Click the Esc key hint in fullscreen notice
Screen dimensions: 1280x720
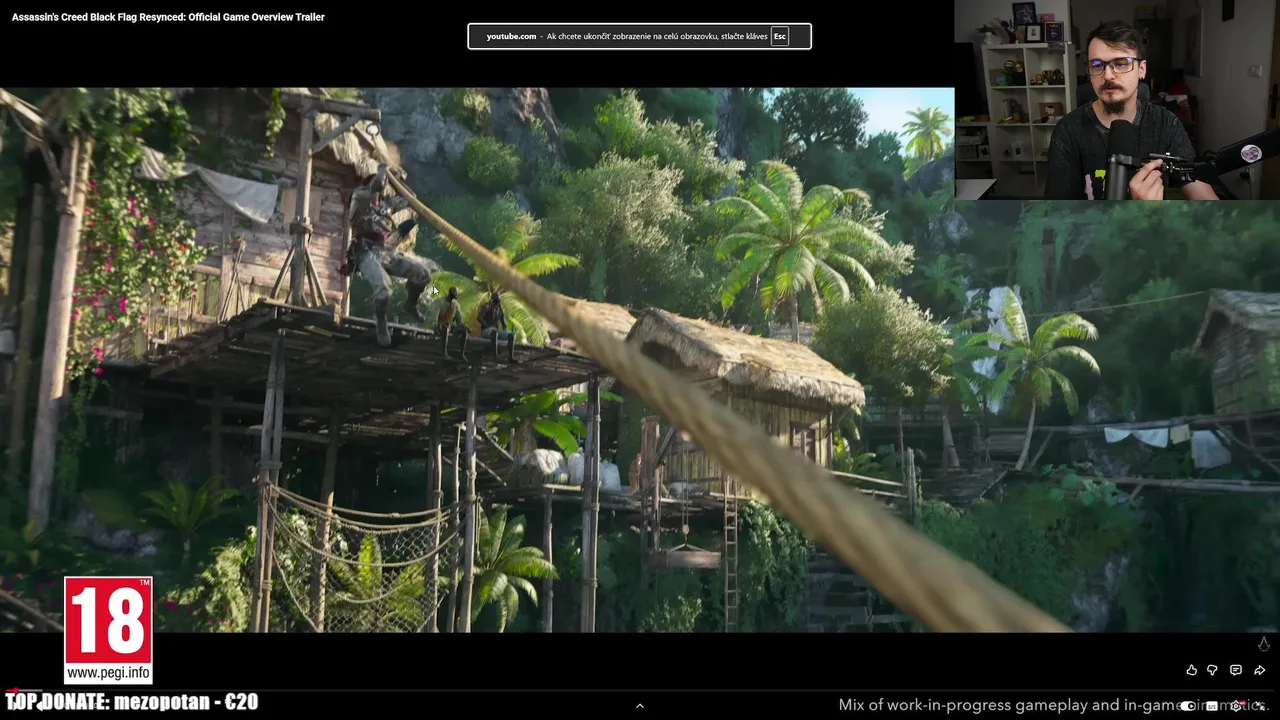pyautogui.click(x=780, y=36)
